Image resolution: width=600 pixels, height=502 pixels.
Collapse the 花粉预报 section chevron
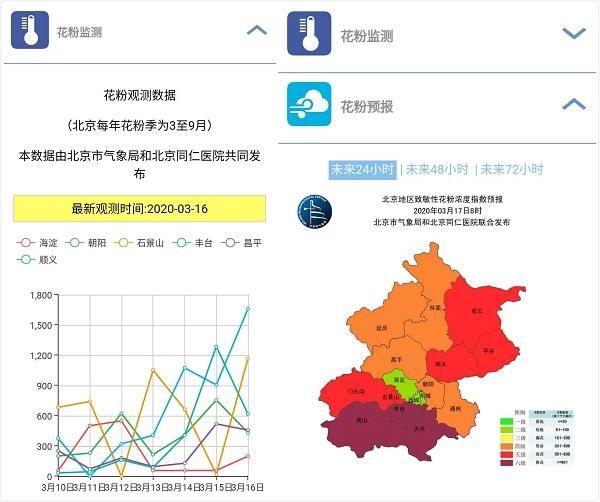click(573, 104)
